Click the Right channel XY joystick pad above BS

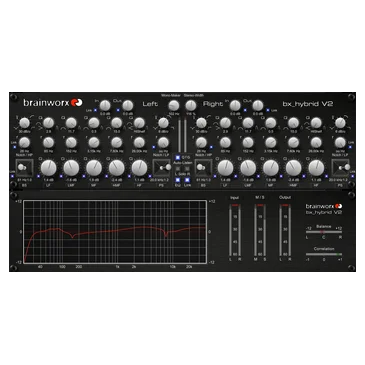click(203, 167)
